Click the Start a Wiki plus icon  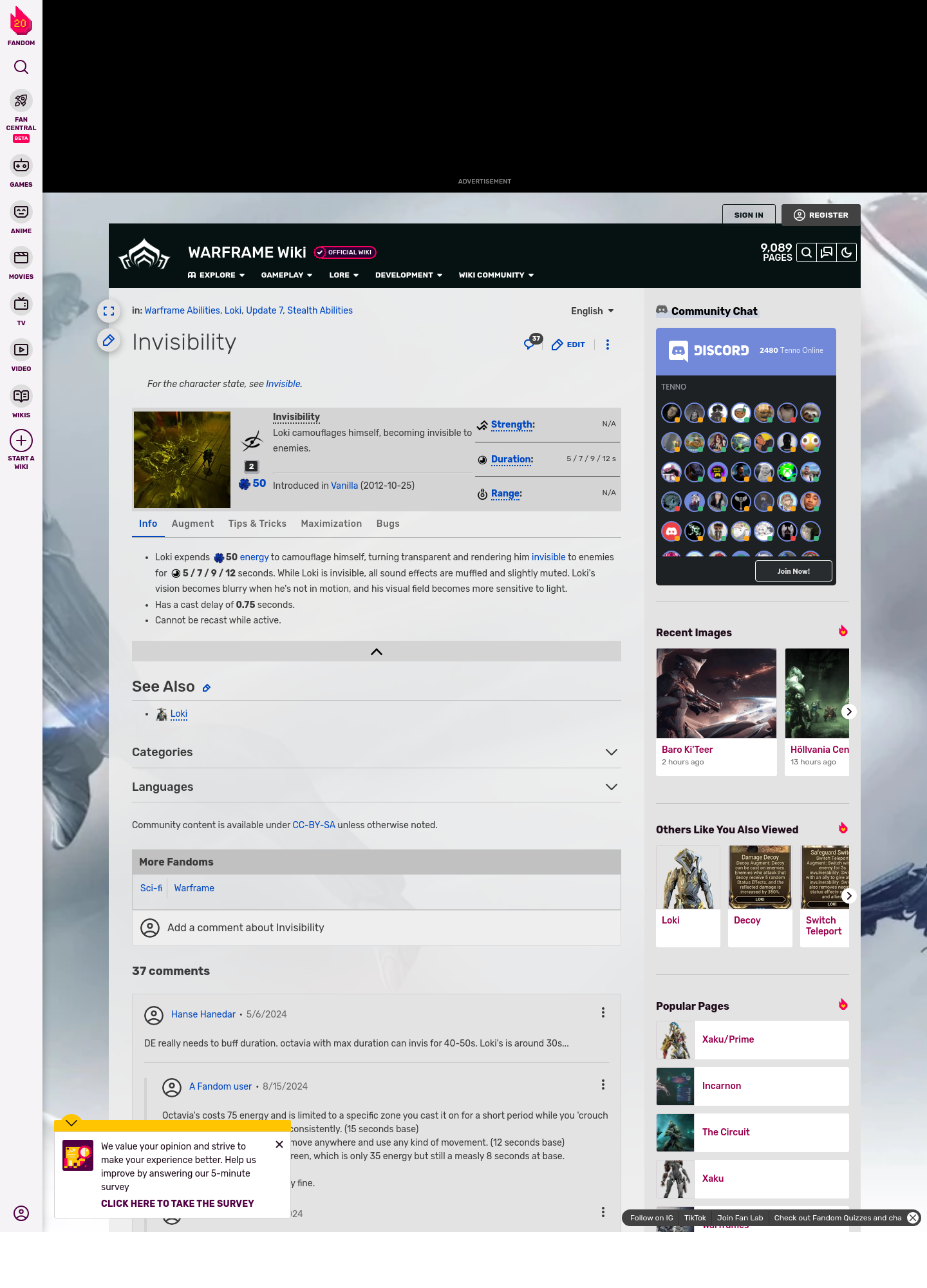pyautogui.click(x=21, y=440)
